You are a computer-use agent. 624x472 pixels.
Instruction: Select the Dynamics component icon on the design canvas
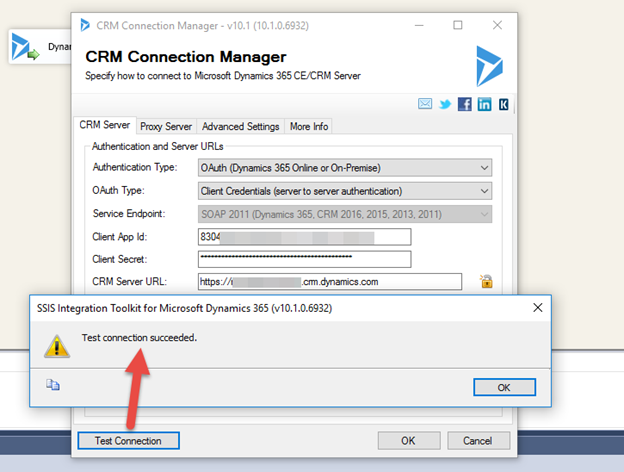coord(25,47)
